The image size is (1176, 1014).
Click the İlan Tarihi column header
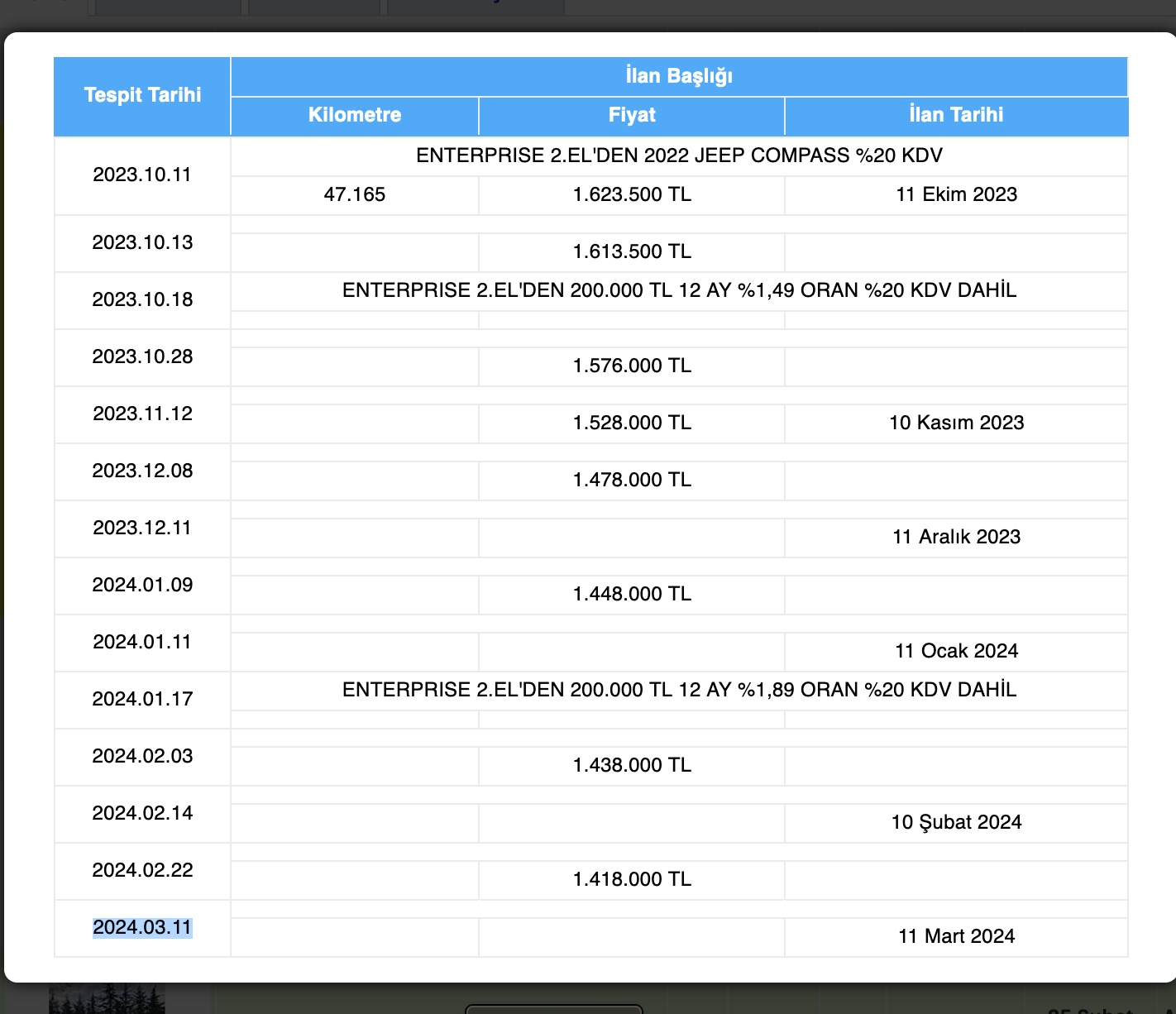pos(956,115)
